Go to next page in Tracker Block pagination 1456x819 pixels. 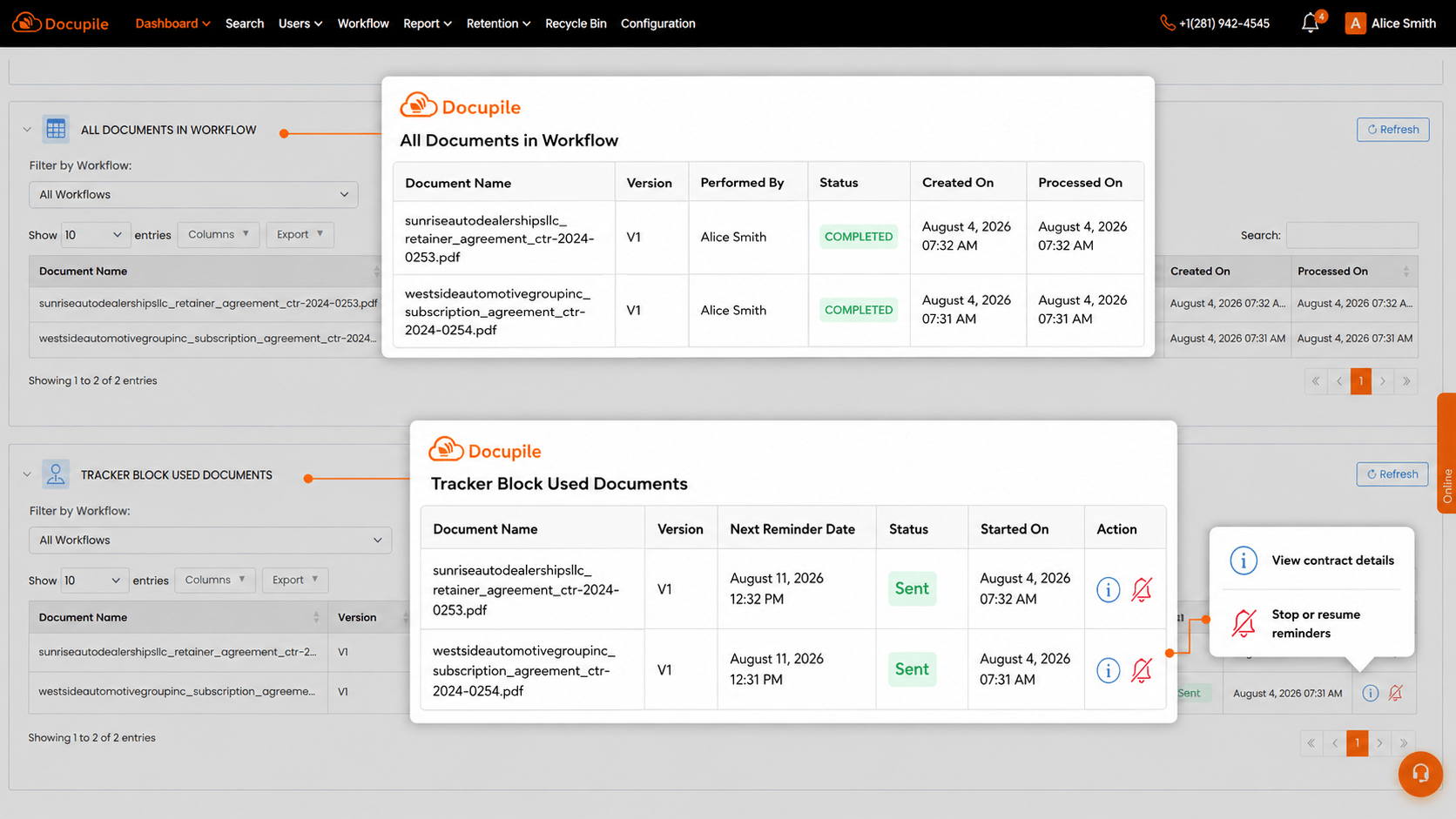(1379, 743)
